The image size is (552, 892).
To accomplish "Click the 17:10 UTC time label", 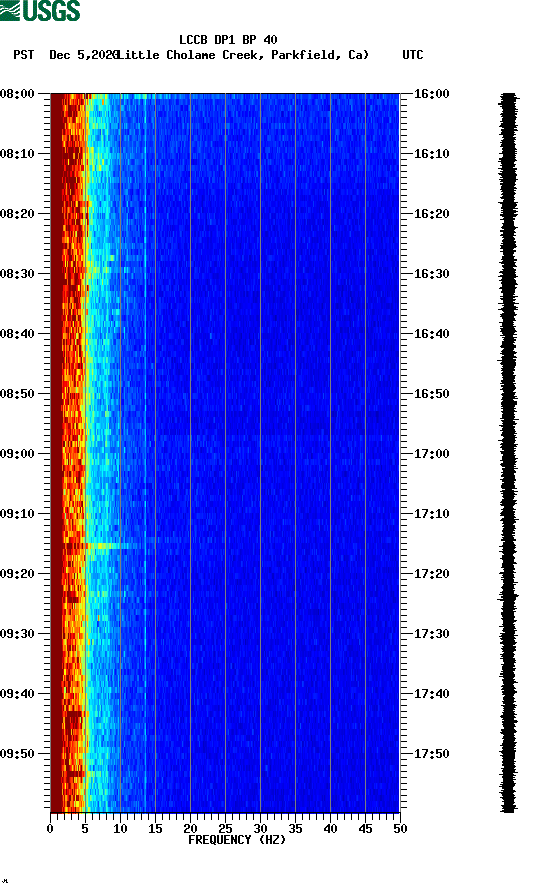I will coord(431,514).
